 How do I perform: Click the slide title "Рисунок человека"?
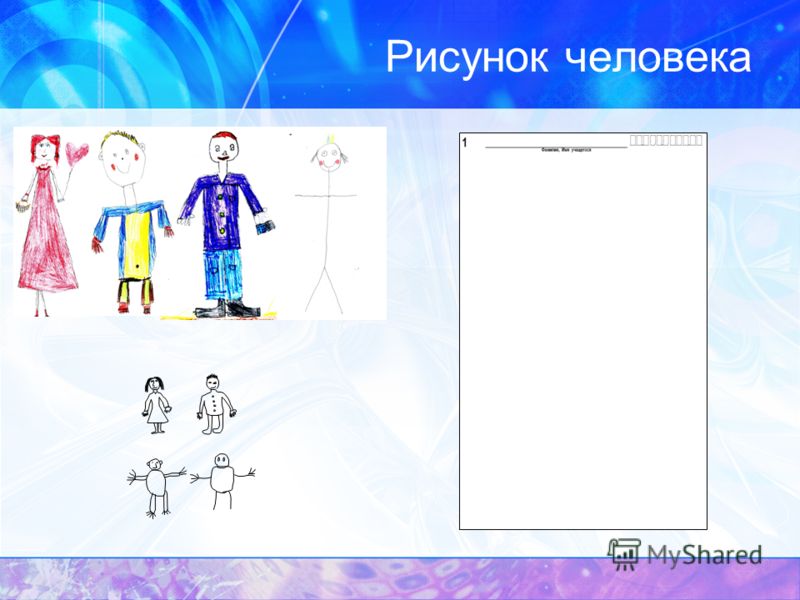pos(568,57)
